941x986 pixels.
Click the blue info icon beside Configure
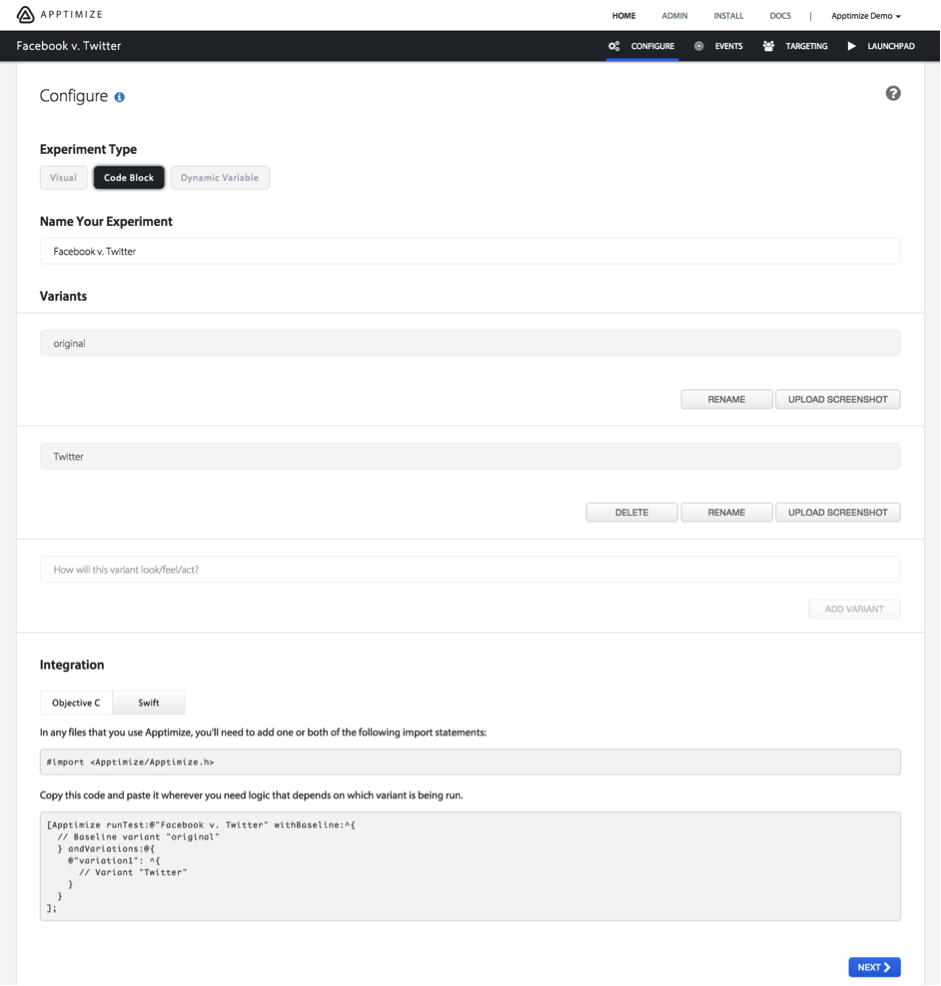120,97
